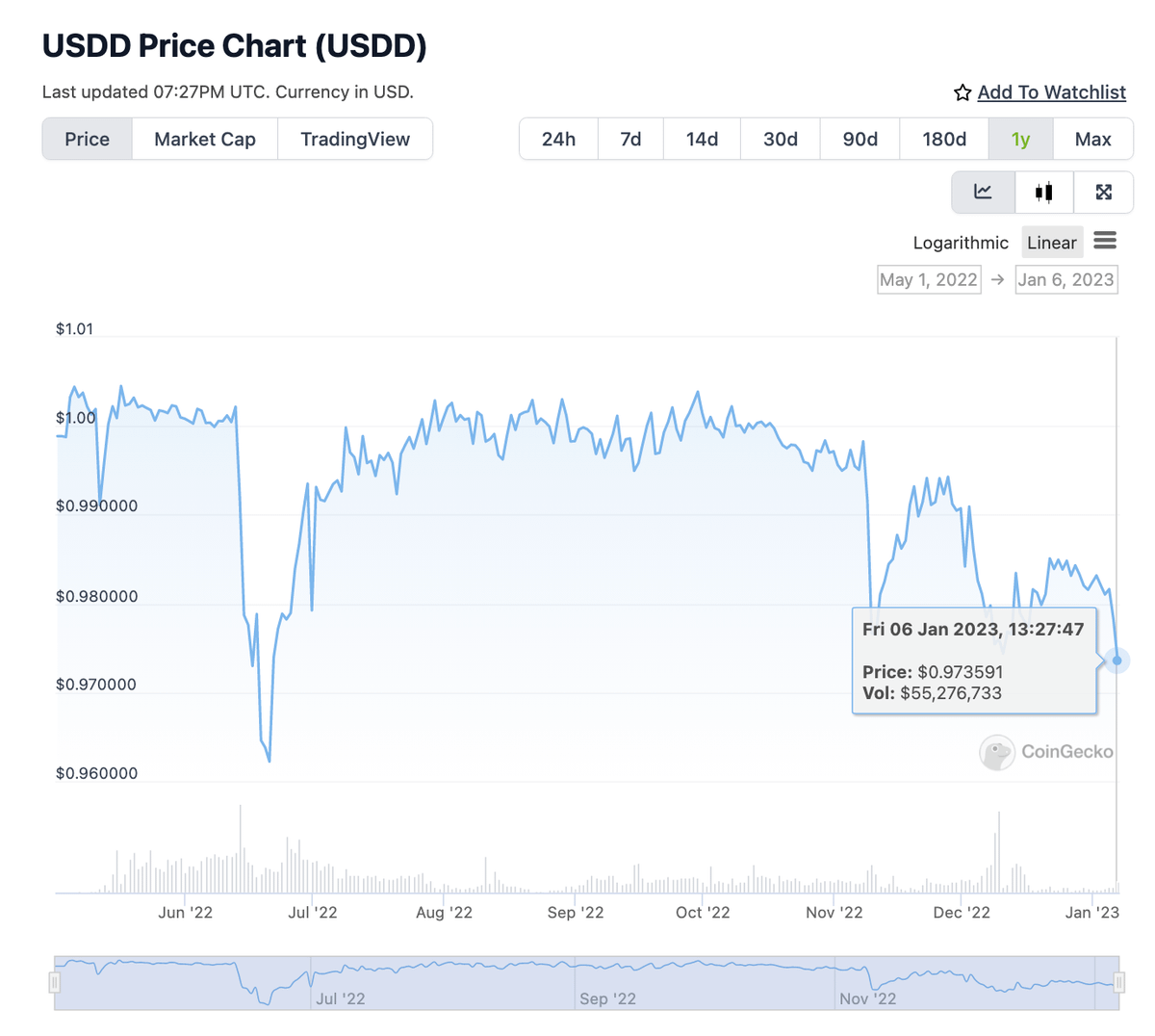
Task: Select the 30d range button
Action: tap(781, 140)
